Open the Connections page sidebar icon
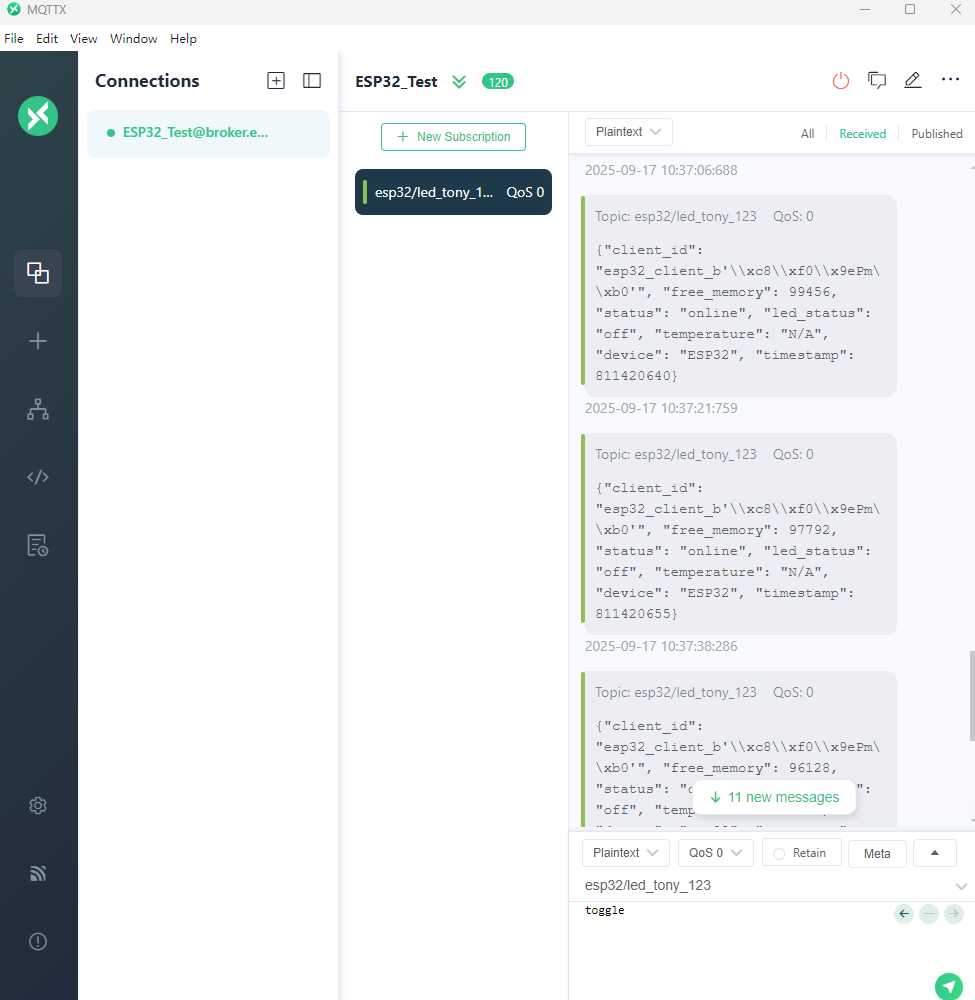 38,273
